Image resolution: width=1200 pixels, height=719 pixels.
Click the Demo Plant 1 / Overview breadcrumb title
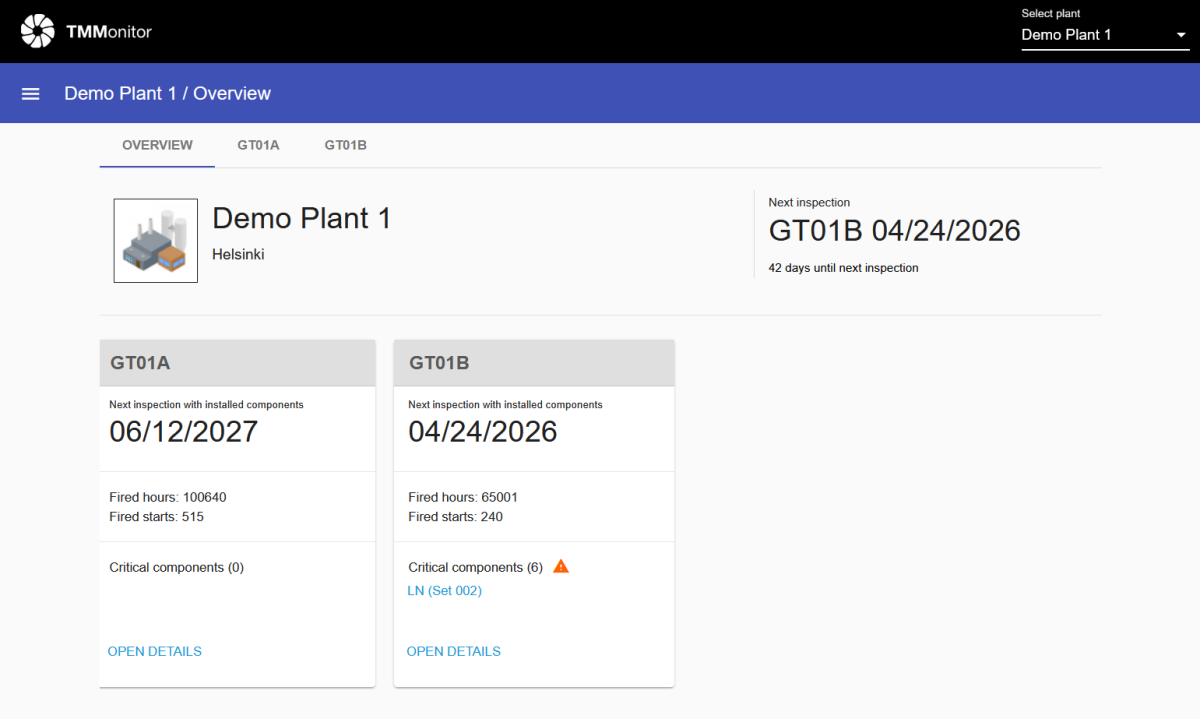click(168, 93)
